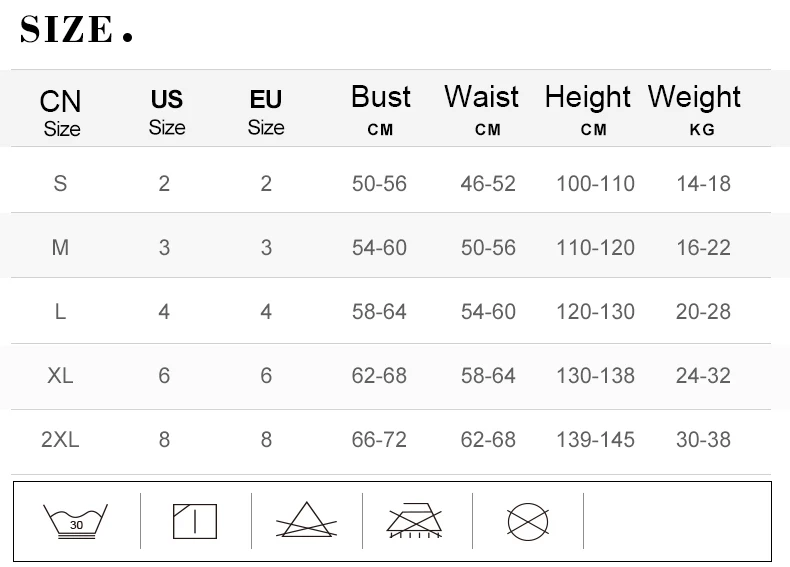The image size is (790, 567).
Task: Click the do-not-bleach triangle icon
Action: tap(306, 521)
